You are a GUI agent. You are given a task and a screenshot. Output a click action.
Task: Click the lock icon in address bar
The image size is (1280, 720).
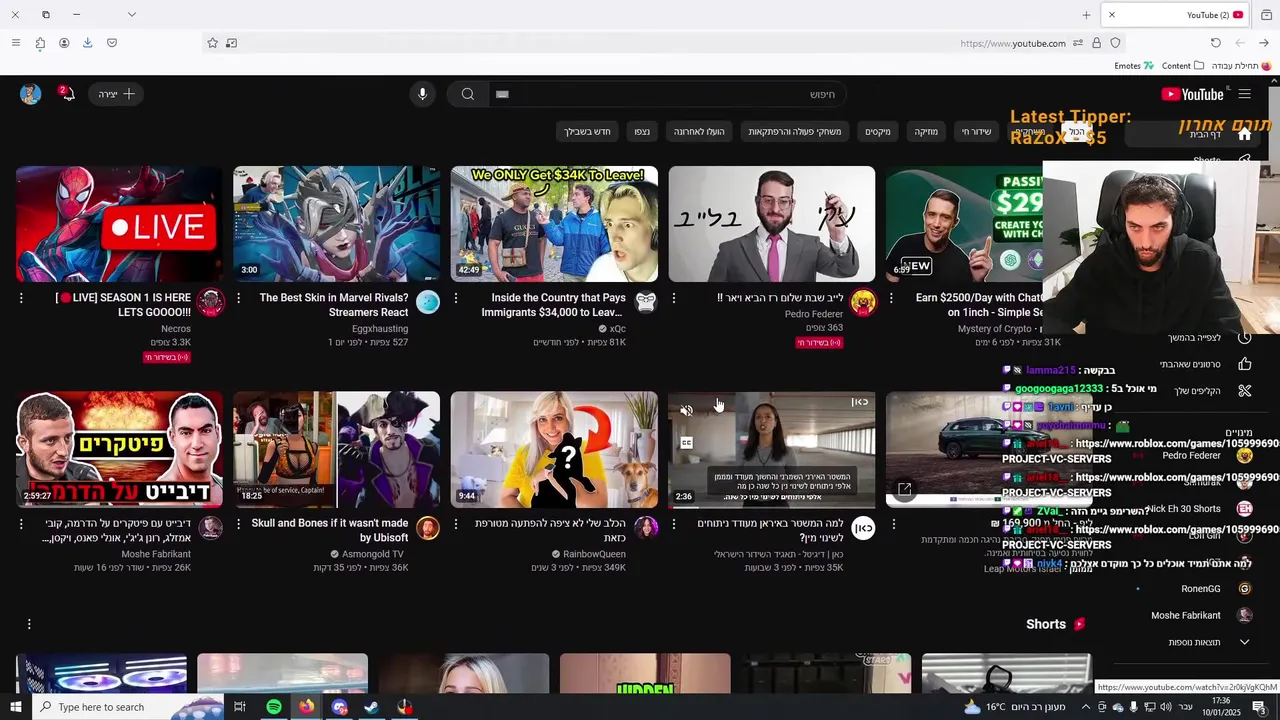coord(1097,43)
